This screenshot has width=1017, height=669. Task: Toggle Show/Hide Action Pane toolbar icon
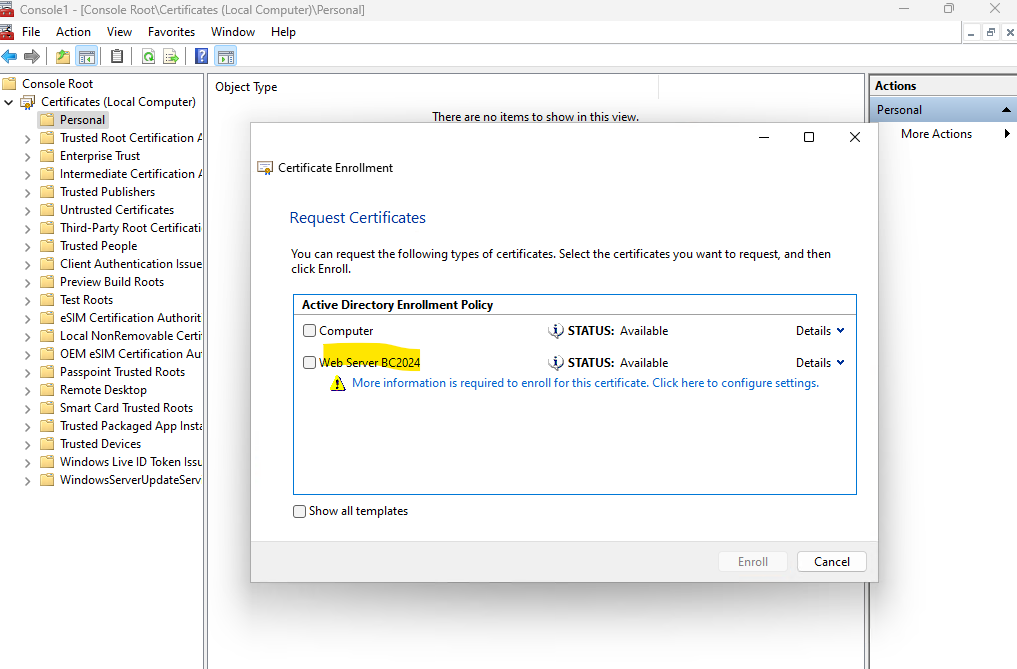[226, 56]
